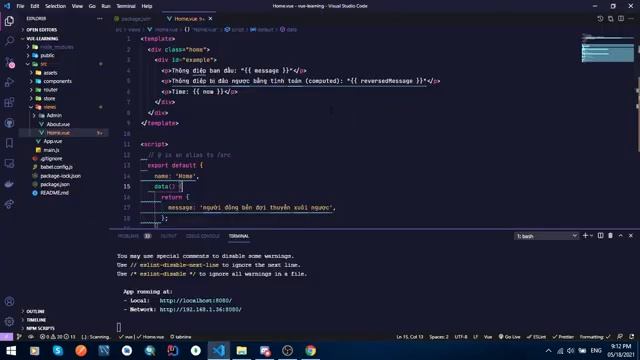This screenshot has height=360, width=640.
Task: Open the Extensions view
Action: tap(9, 102)
